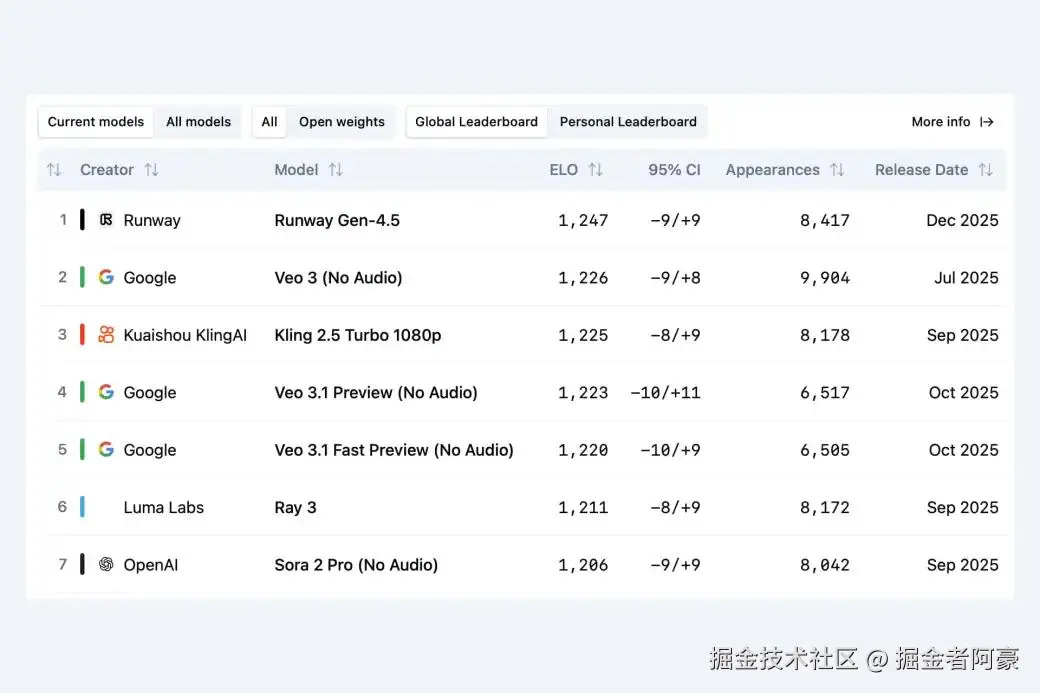Click the rank number 1
The width and height of the screenshot is (1040, 693).
pyautogui.click(x=63, y=220)
